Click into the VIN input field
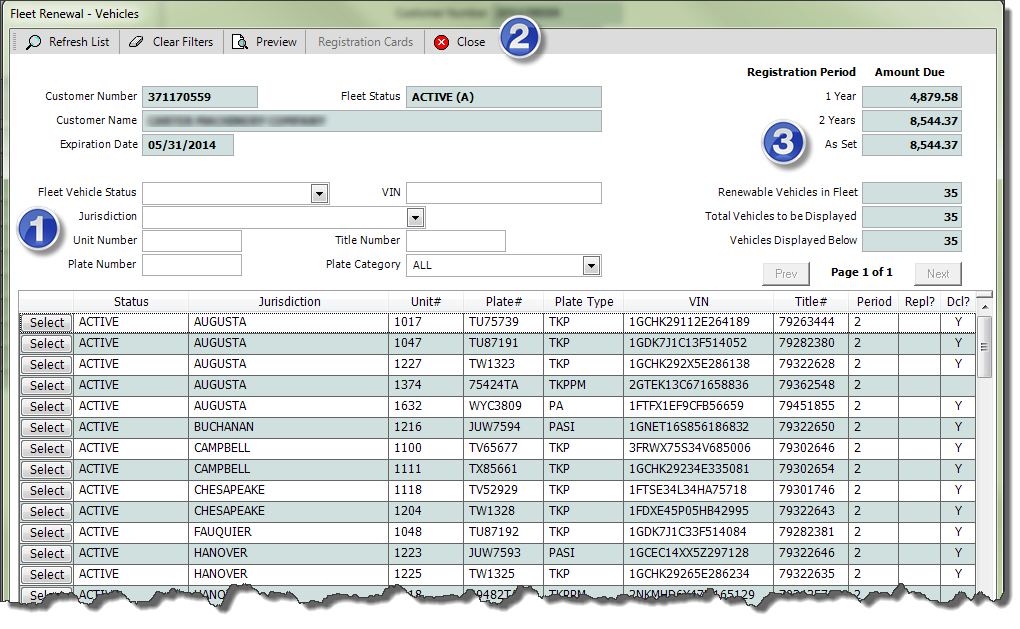The image size is (1020, 629). click(503, 193)
